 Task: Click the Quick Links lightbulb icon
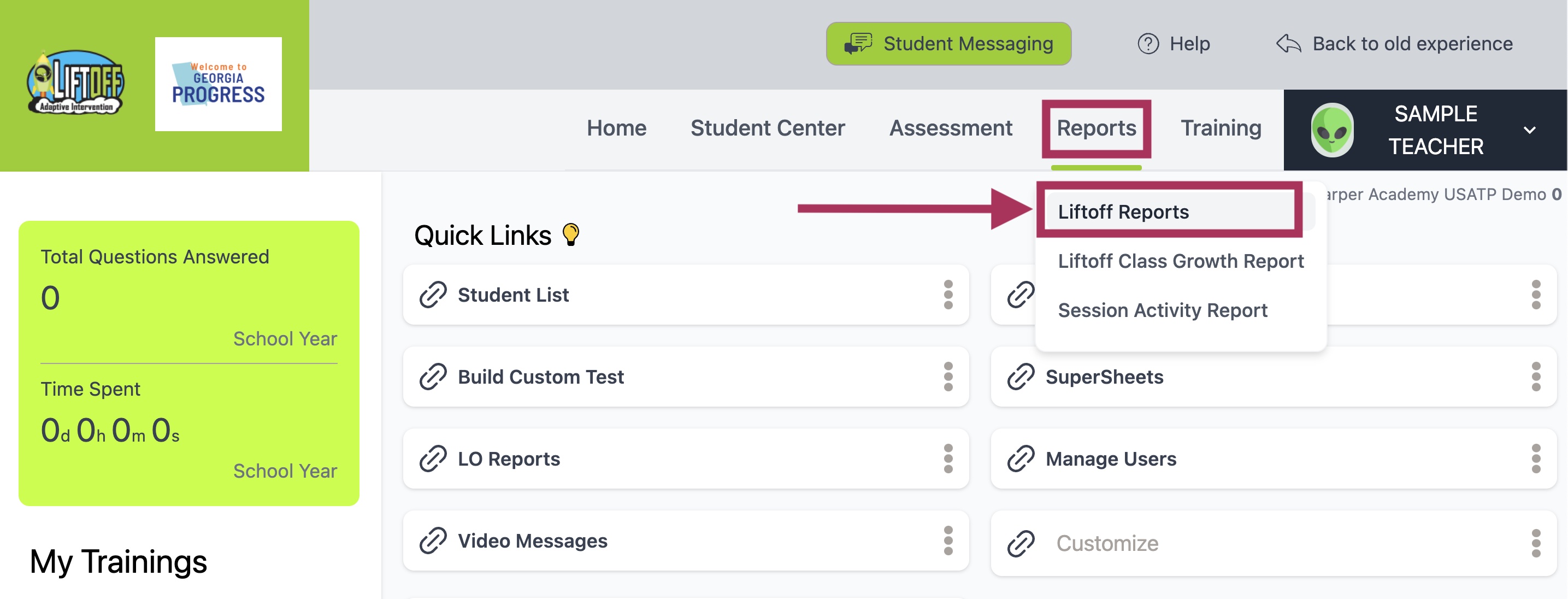click(570, 234)
